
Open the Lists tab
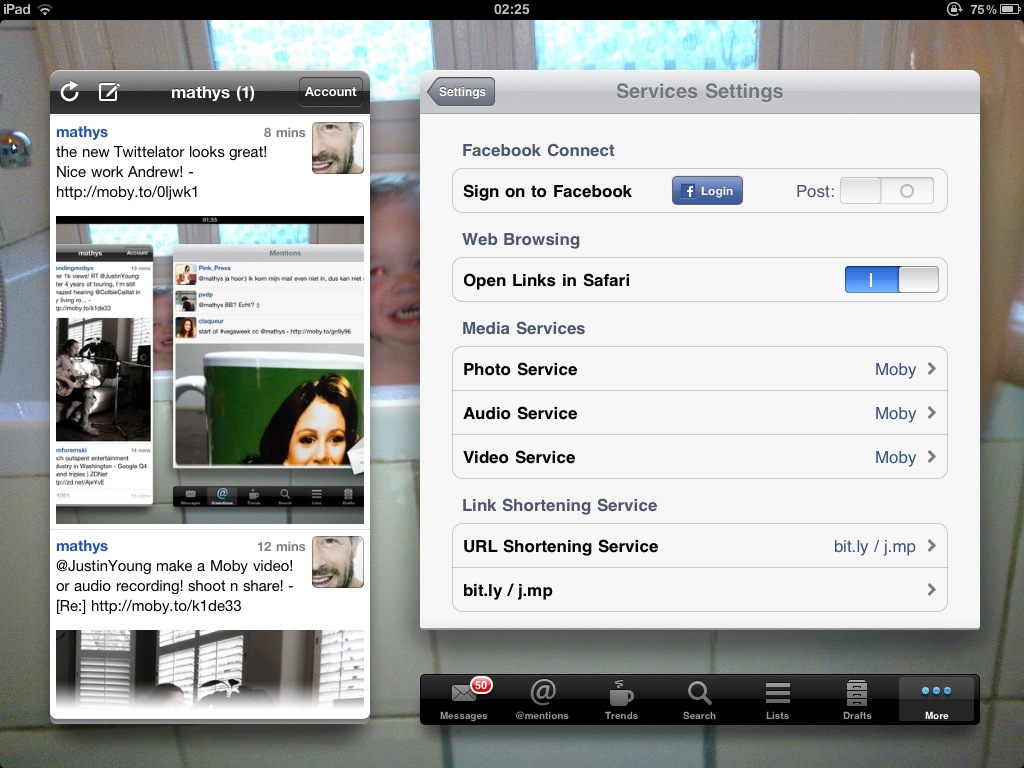(x=777, y=699)
